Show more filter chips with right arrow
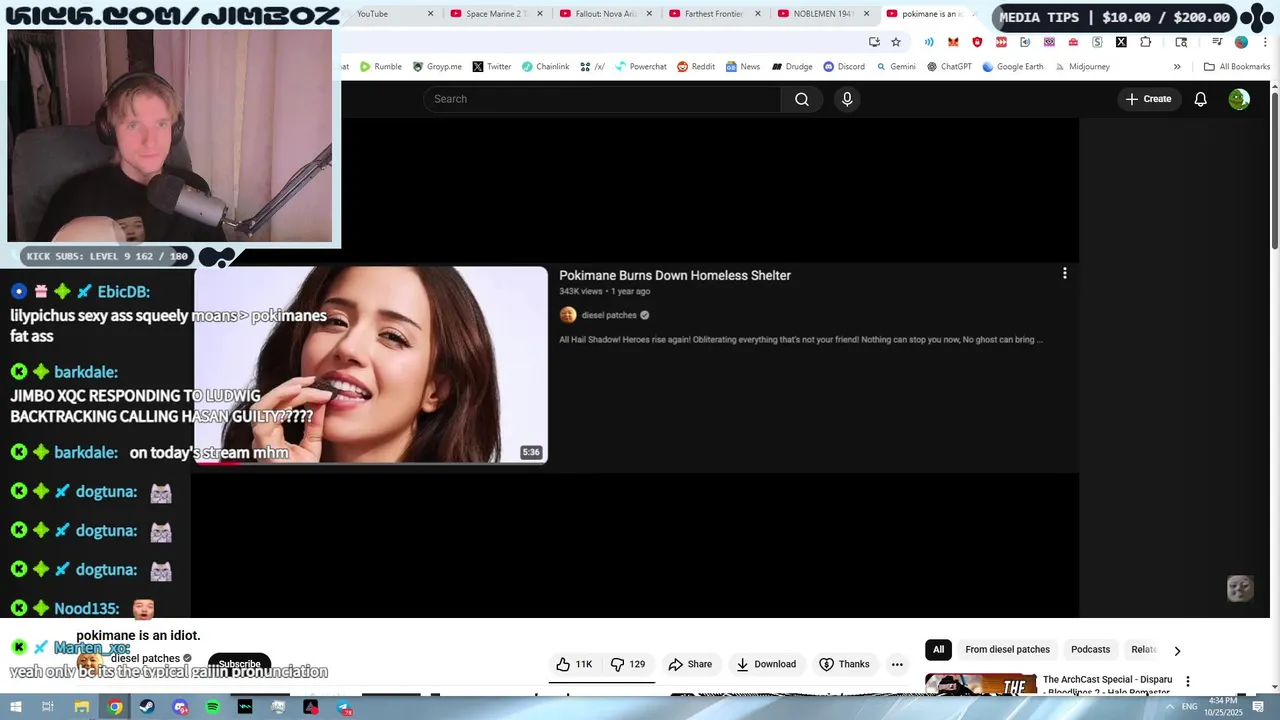Screen dimensions: 1280x720 click(x=1177, y=651)
